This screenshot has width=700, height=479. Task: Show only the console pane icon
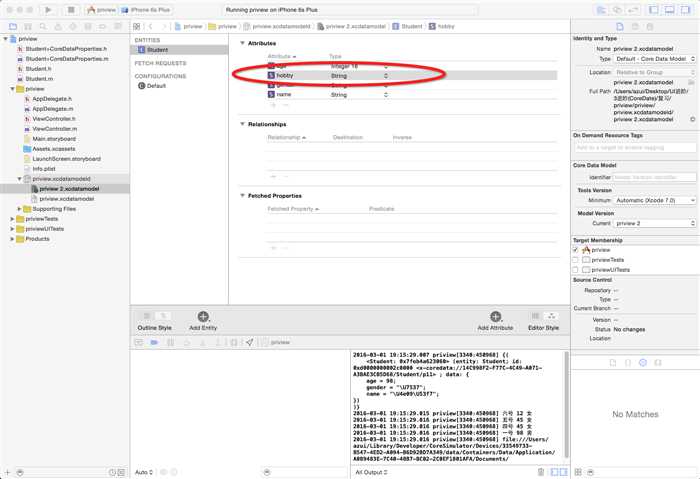coord(563,472)
